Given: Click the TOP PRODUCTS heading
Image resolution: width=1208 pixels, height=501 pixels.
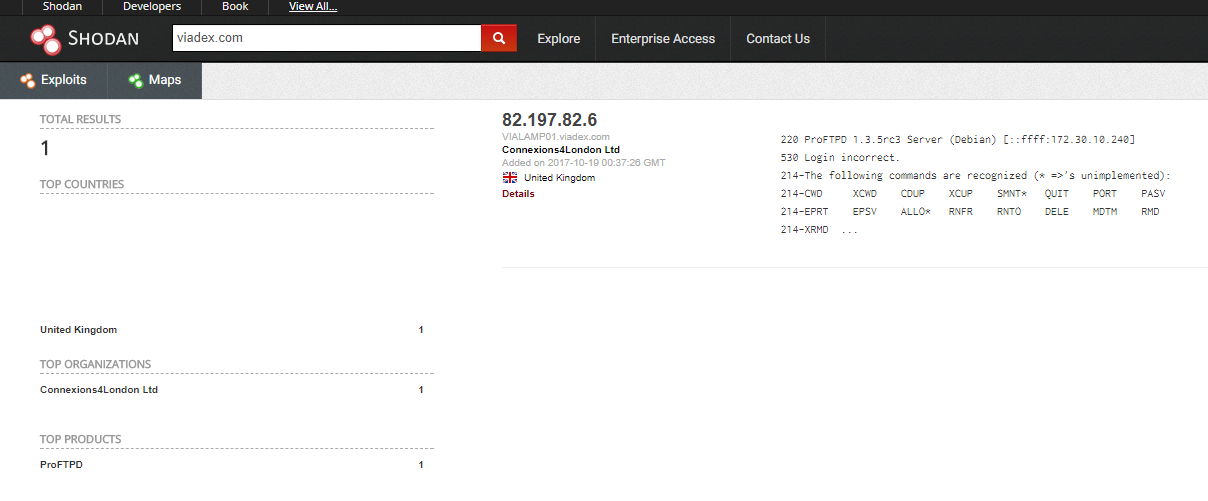Looking at the screenshot, I should tap(80, 440).
